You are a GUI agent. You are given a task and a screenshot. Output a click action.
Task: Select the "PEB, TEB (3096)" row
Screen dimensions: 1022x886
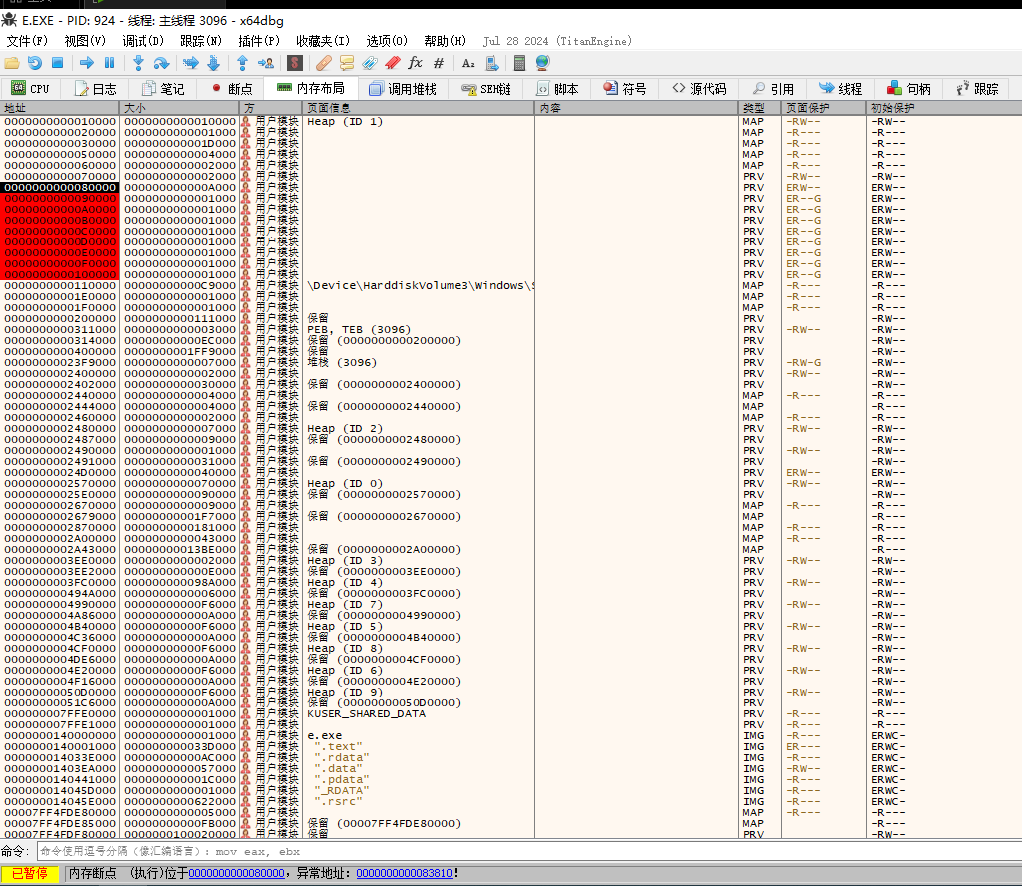(x=511, y=329)
